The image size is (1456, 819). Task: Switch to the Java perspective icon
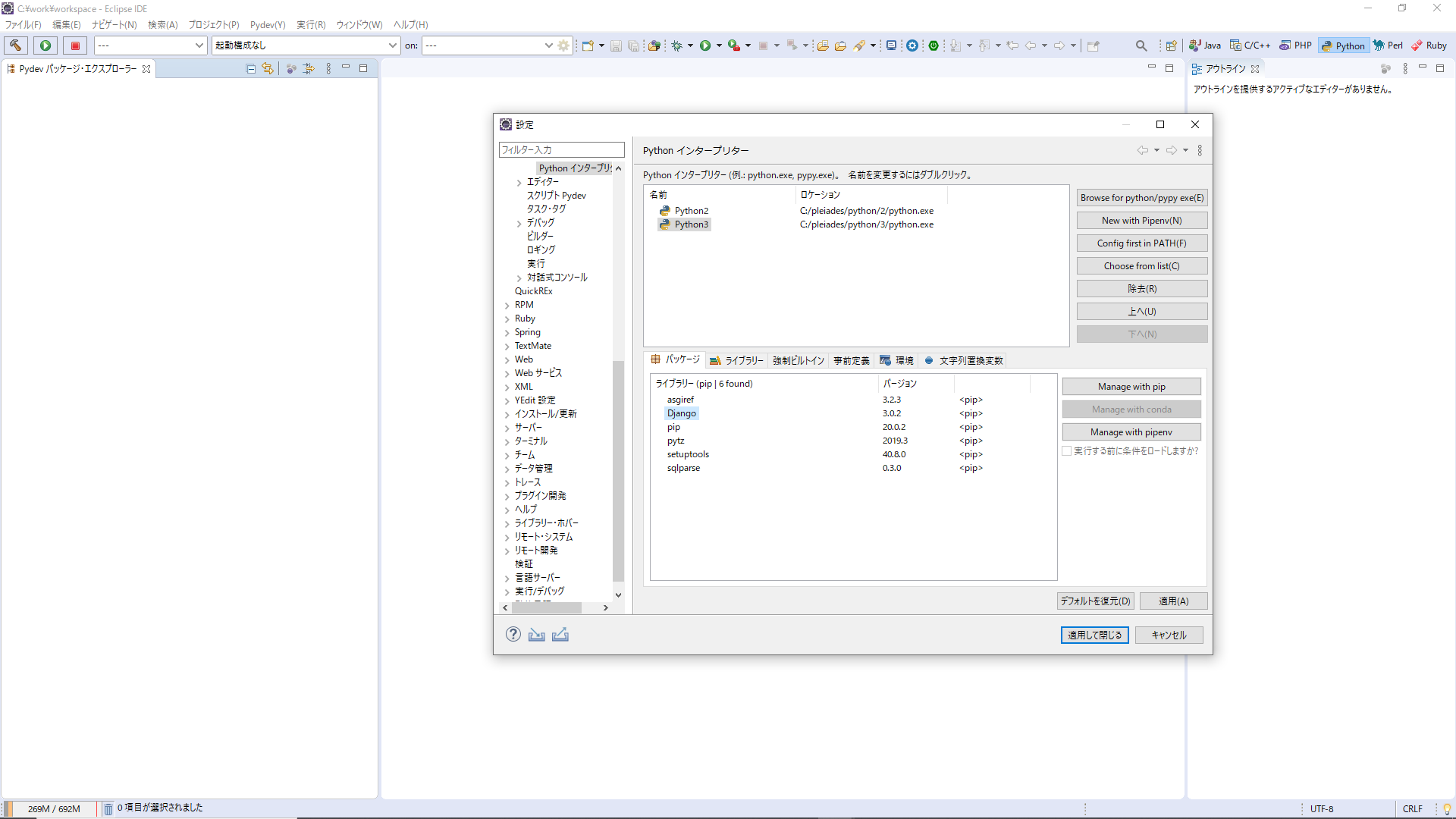click(x=1204, y=45)
